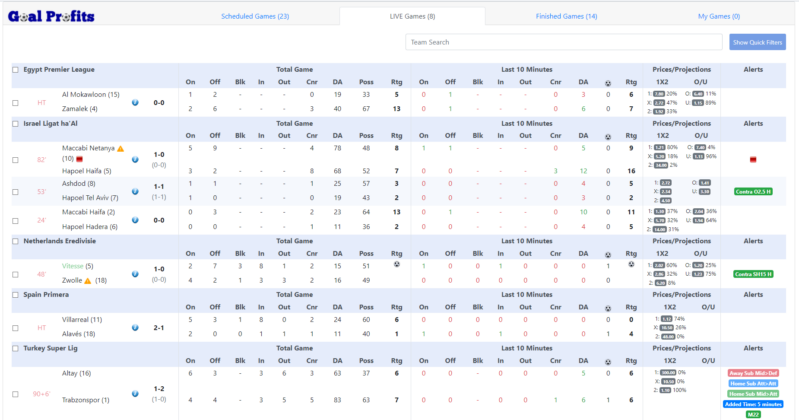Viewport: 799px width, 420px height.
Task: Click warning triangle next to Maccabi Netanya
Action: tap(121, 149)
